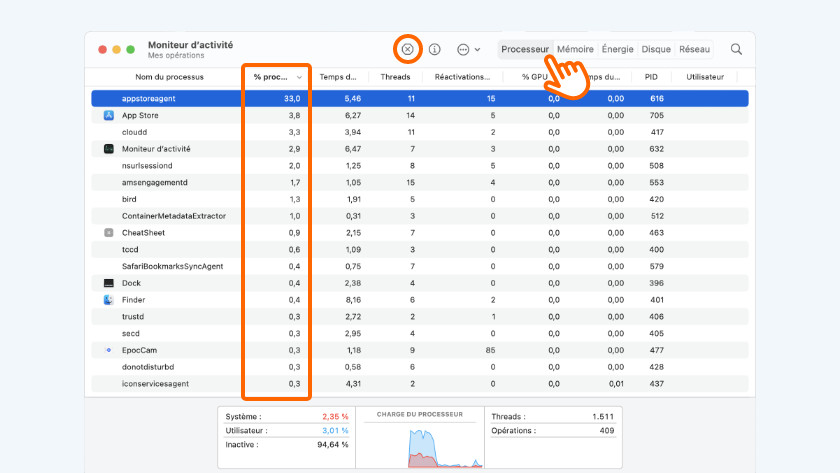Select the SafariBookmarksSyncAgent process
Image resolution: width=840 pixels, height=473 pixels.
[x=420, y=266]
